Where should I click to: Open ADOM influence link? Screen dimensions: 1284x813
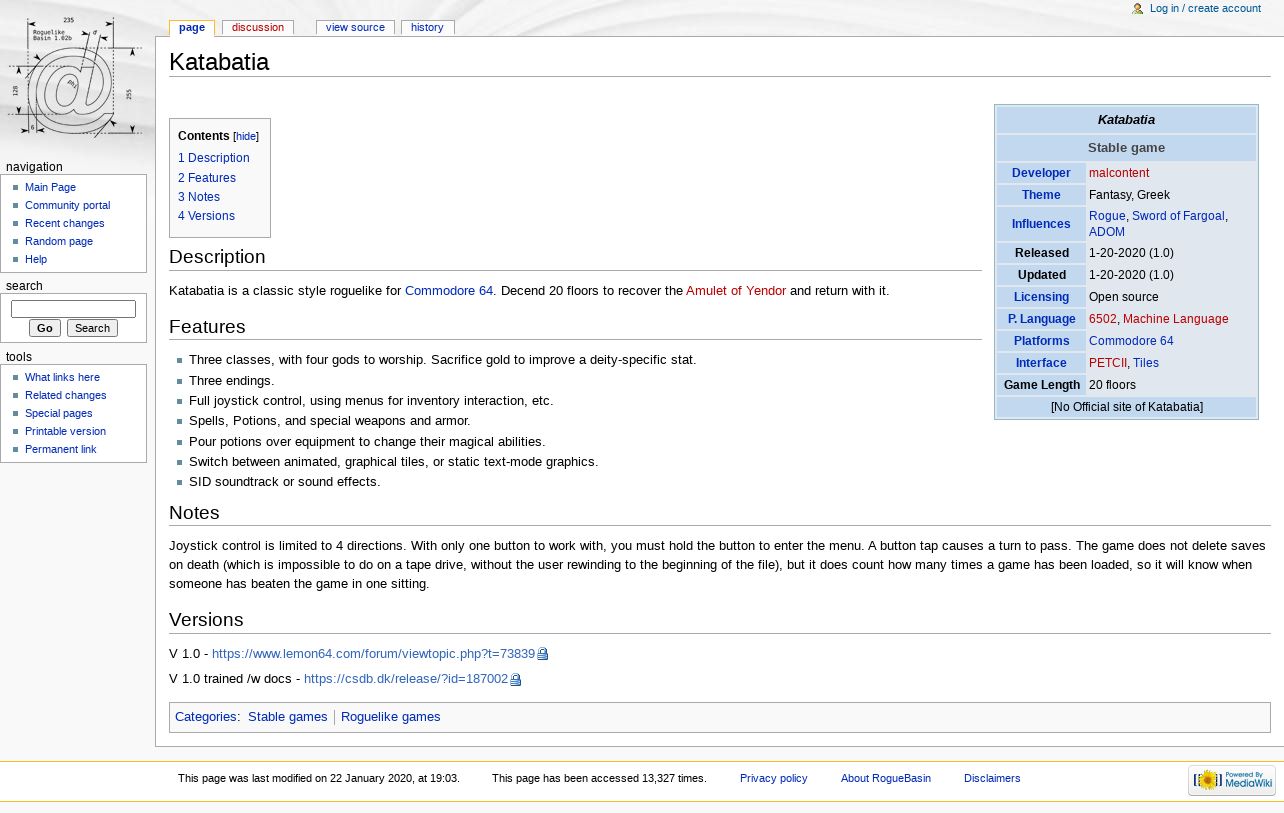1107,232
